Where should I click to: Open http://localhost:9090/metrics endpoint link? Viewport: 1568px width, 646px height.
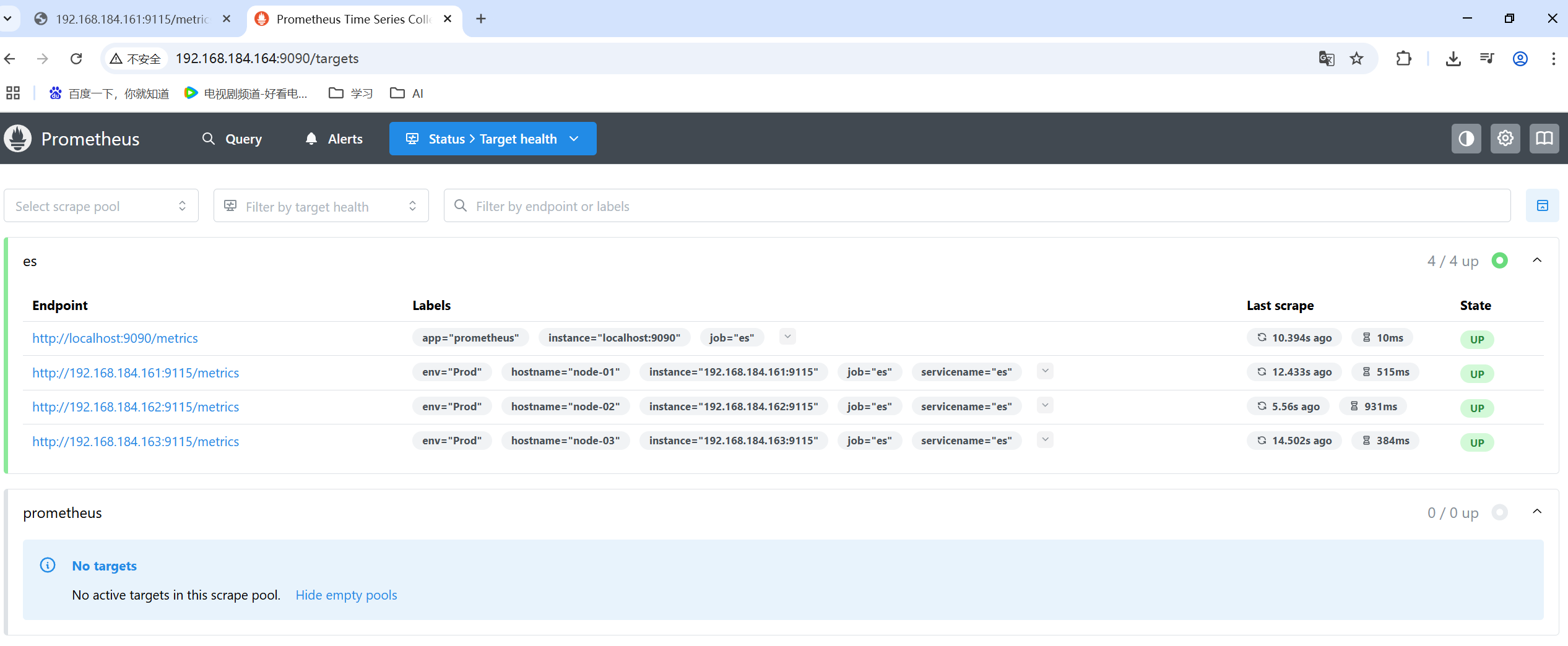pos(115,338)
